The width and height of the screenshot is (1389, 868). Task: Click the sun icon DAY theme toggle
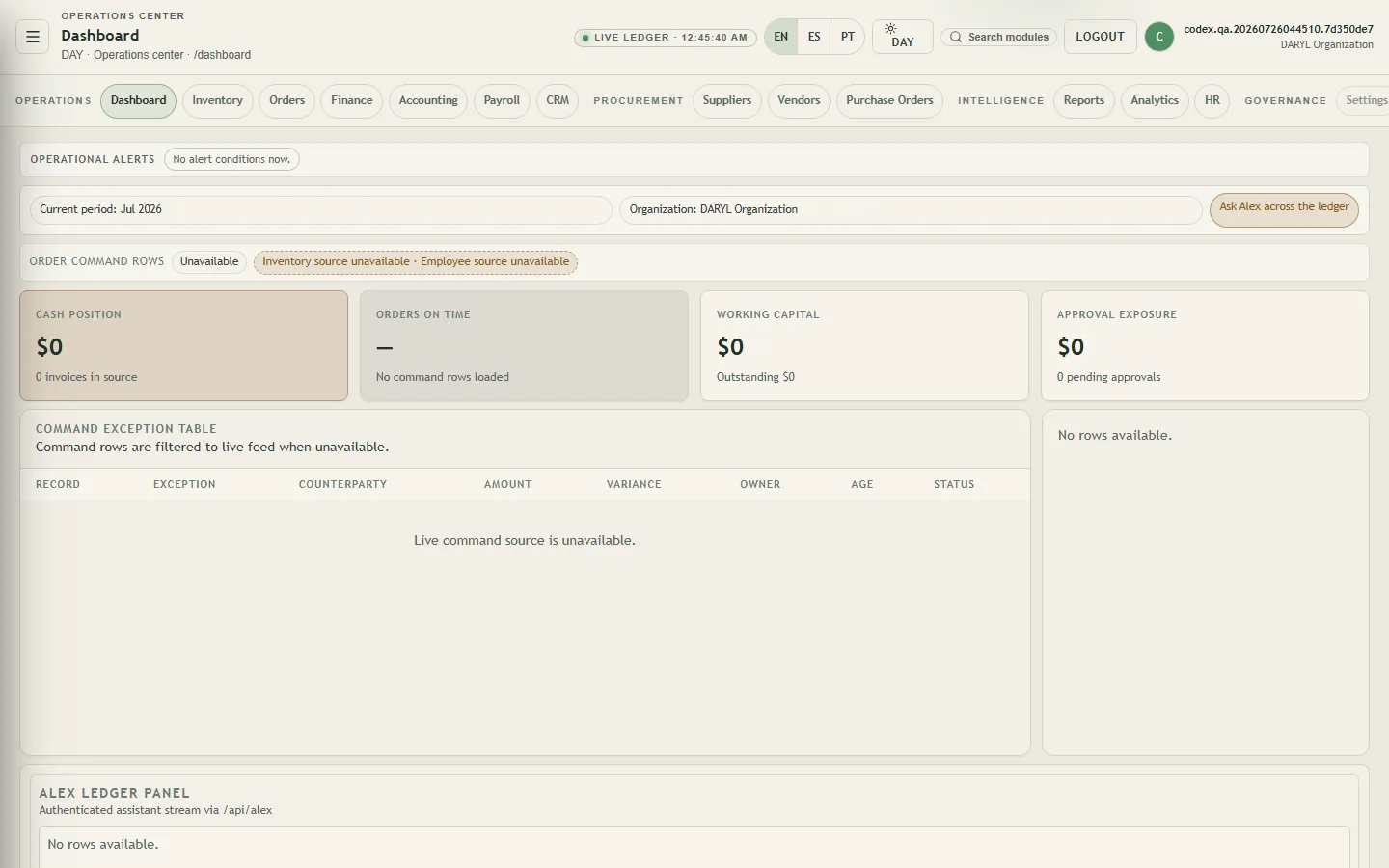(x=902, y=37)
